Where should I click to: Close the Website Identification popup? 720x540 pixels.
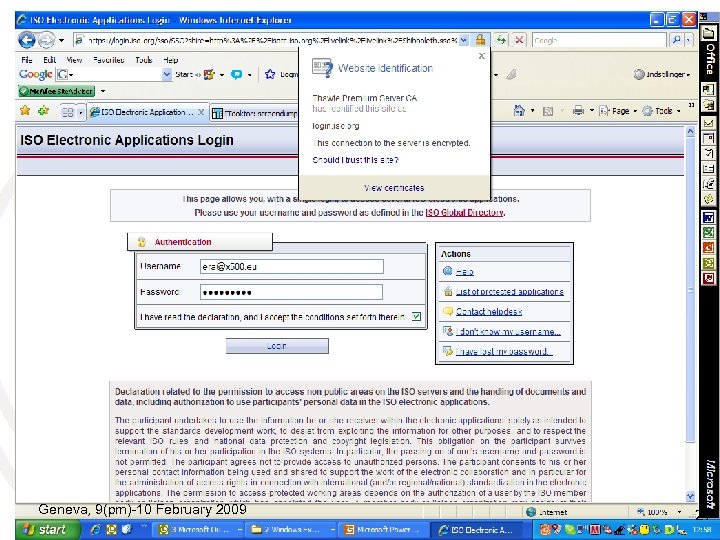tap(481, 56)
